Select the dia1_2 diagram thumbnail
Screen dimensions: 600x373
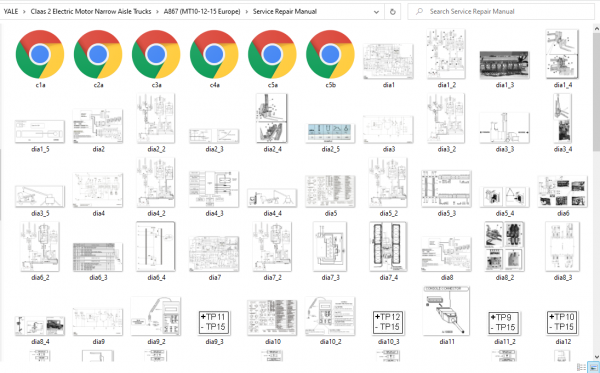tap(446, 54)
